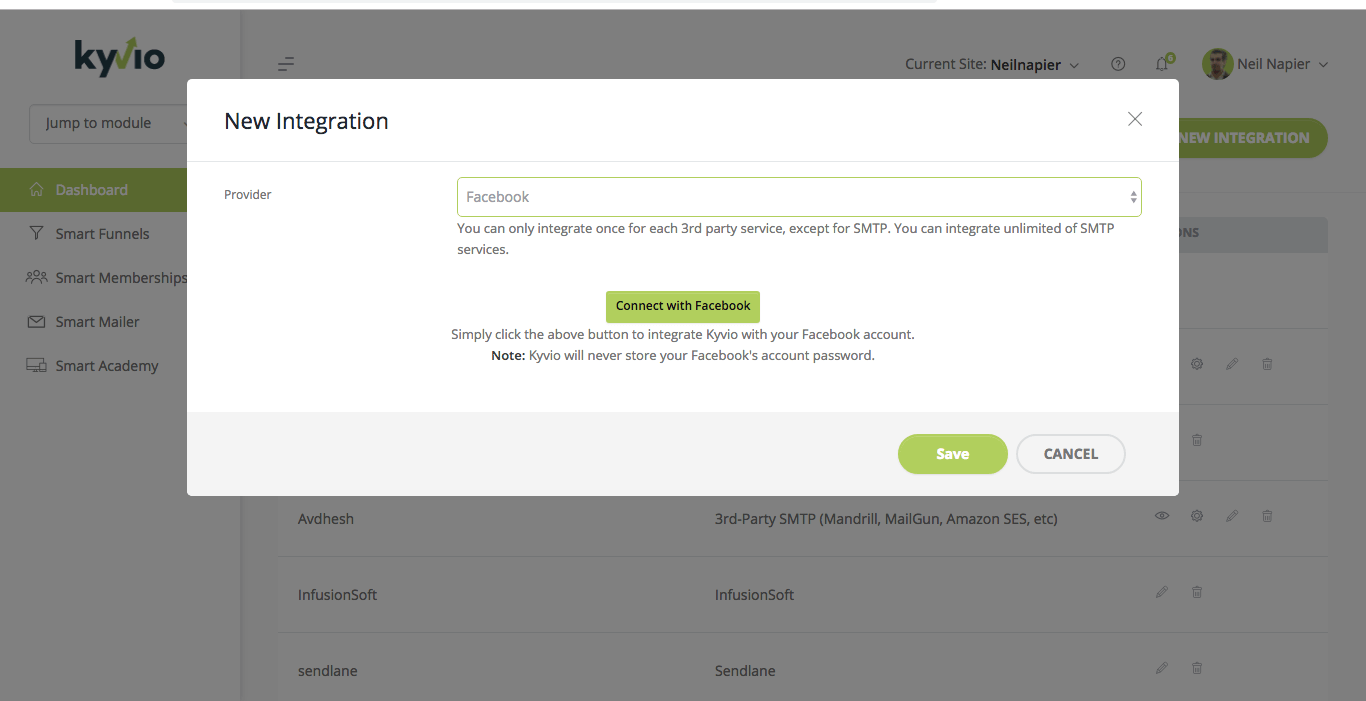
Task: Edit the Avdhesh integration with pencil icon
Action: 1232,516
